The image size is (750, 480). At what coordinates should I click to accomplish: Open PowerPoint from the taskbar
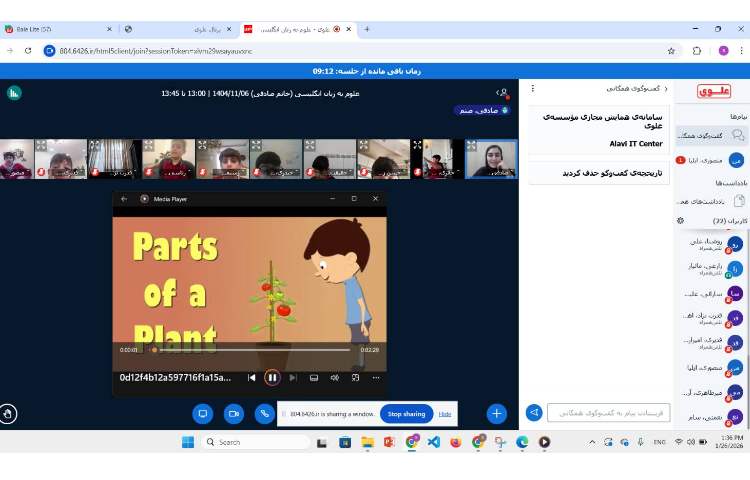click(x=389, y=442)
